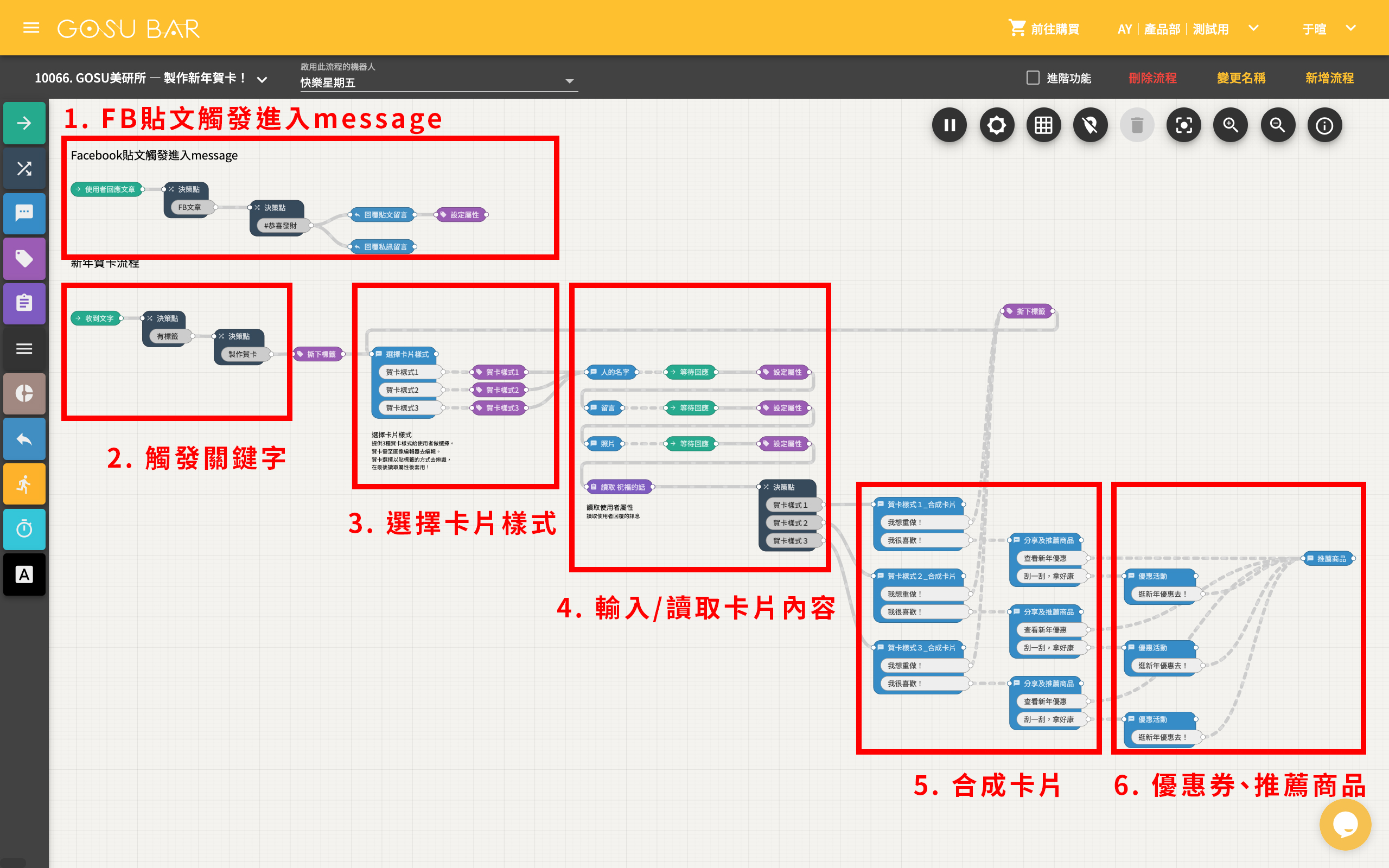Enable the 進階功能 checkbox

coord(1033,78)
